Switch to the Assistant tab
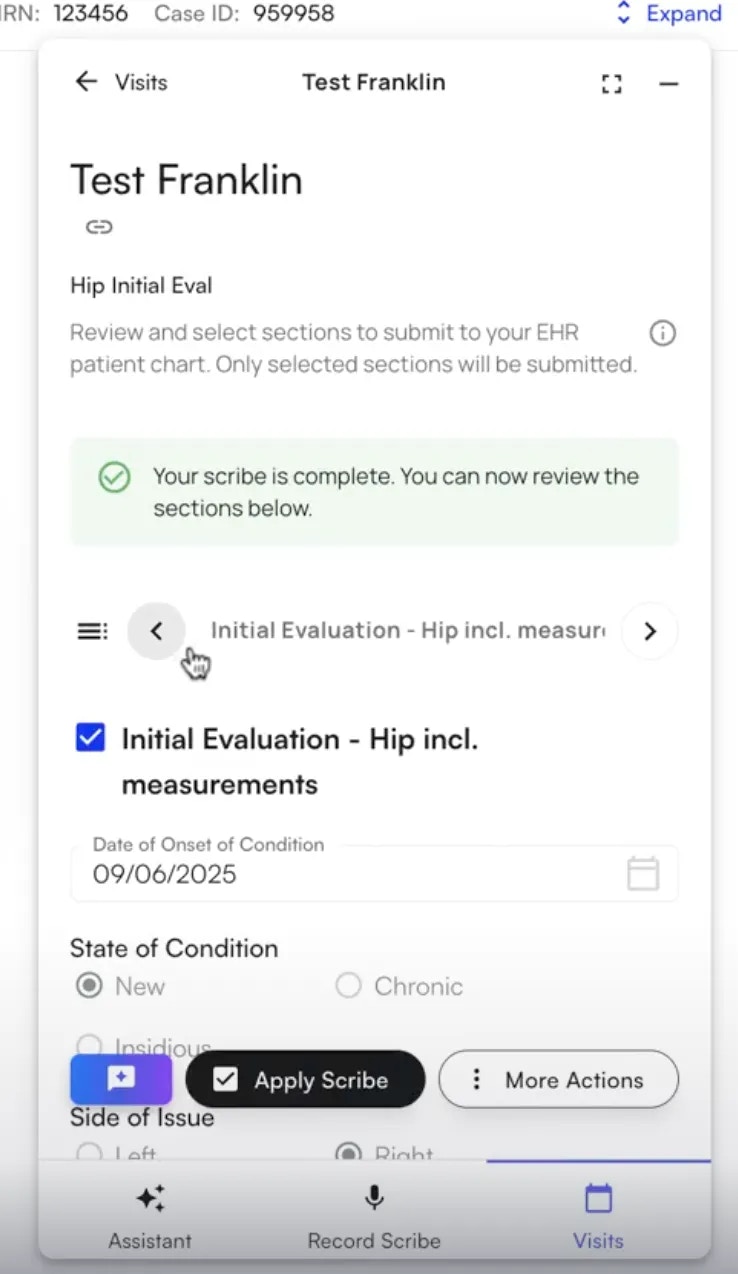The height and width of the screenshot is (1274, 738). pyautogui.click(x=150, y=1213)
